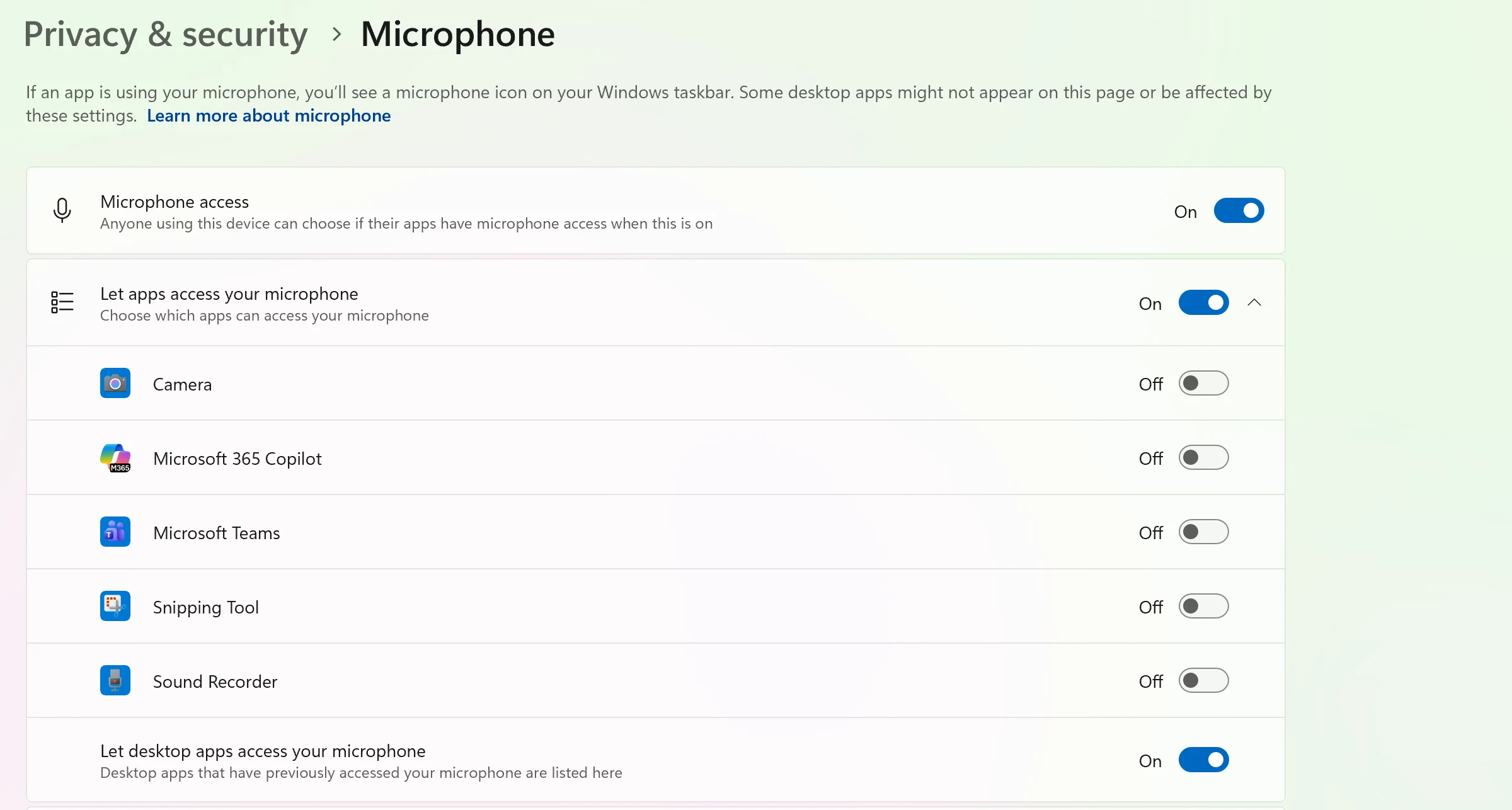
Task: Enable microphone for Camera
Action: point(1203,383)
